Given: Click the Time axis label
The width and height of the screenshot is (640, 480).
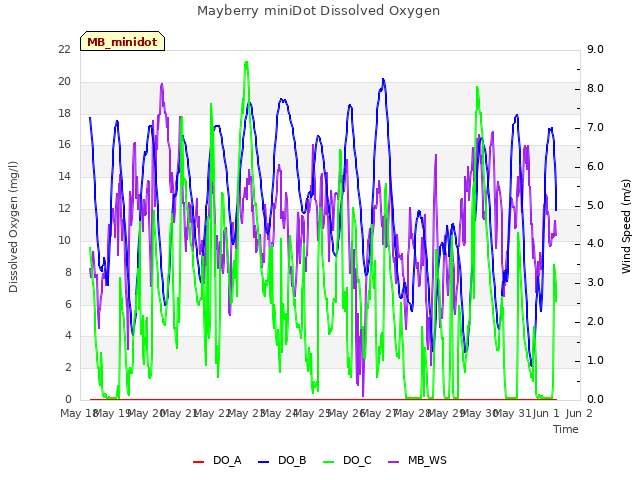Looking at the screenshot, I should (x=566, y=429).
